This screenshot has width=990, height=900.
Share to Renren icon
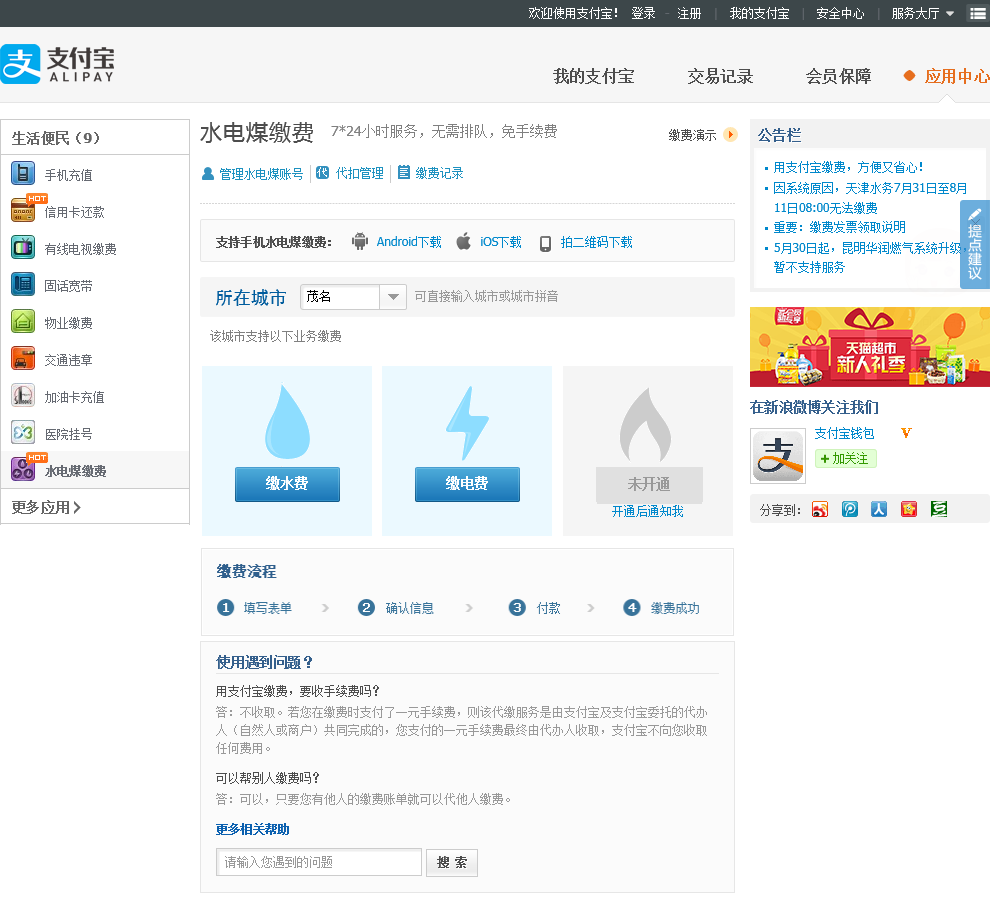click(879, 509)
